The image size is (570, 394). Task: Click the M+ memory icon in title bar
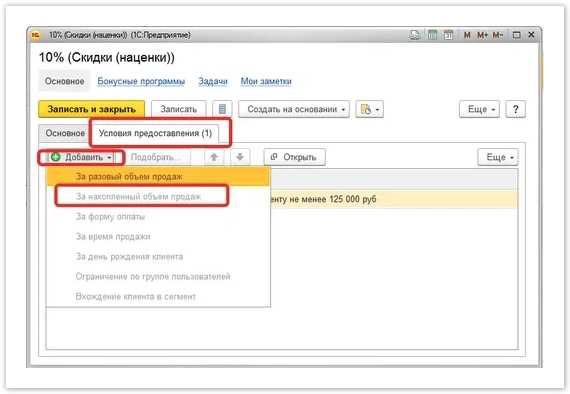pyautogui.click(x=482, y=35)
